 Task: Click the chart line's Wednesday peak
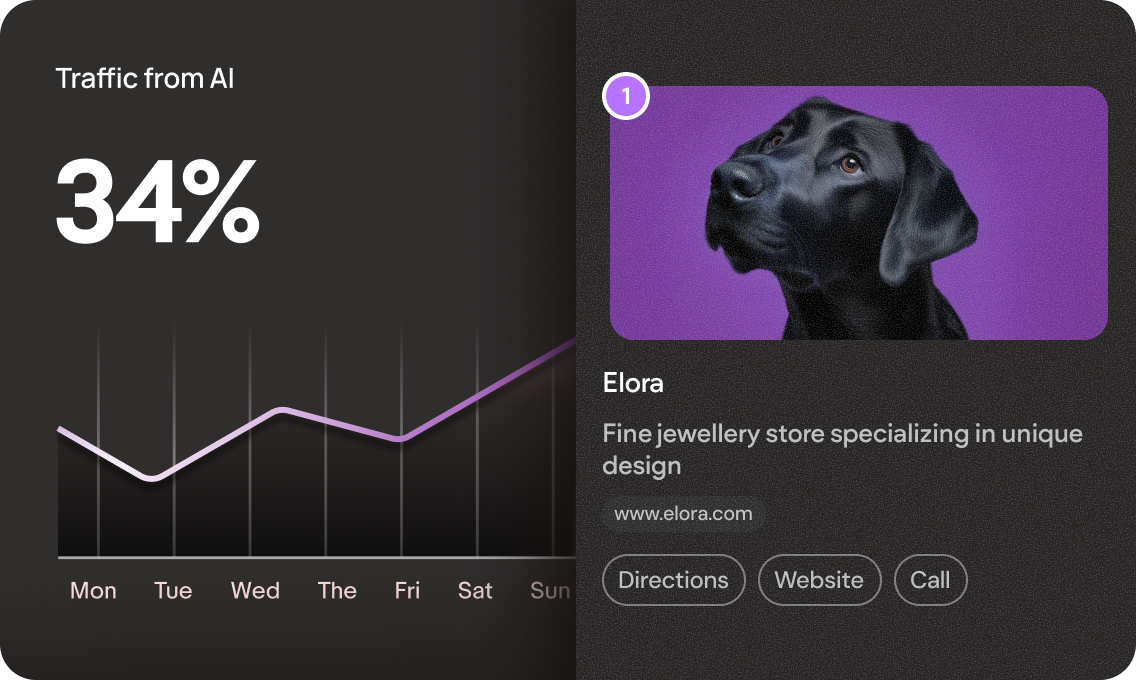(x=283, y=410)
